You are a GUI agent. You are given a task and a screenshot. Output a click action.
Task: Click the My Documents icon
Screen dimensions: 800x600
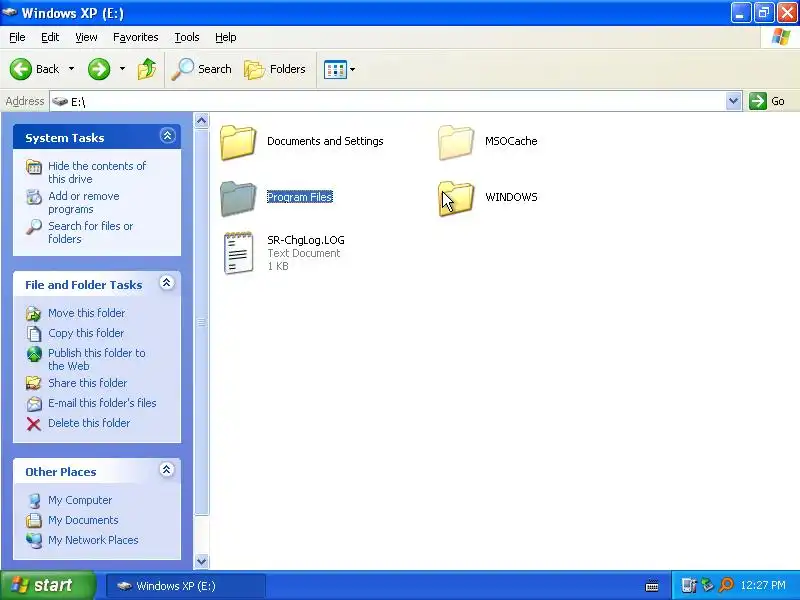click(34, 520)
